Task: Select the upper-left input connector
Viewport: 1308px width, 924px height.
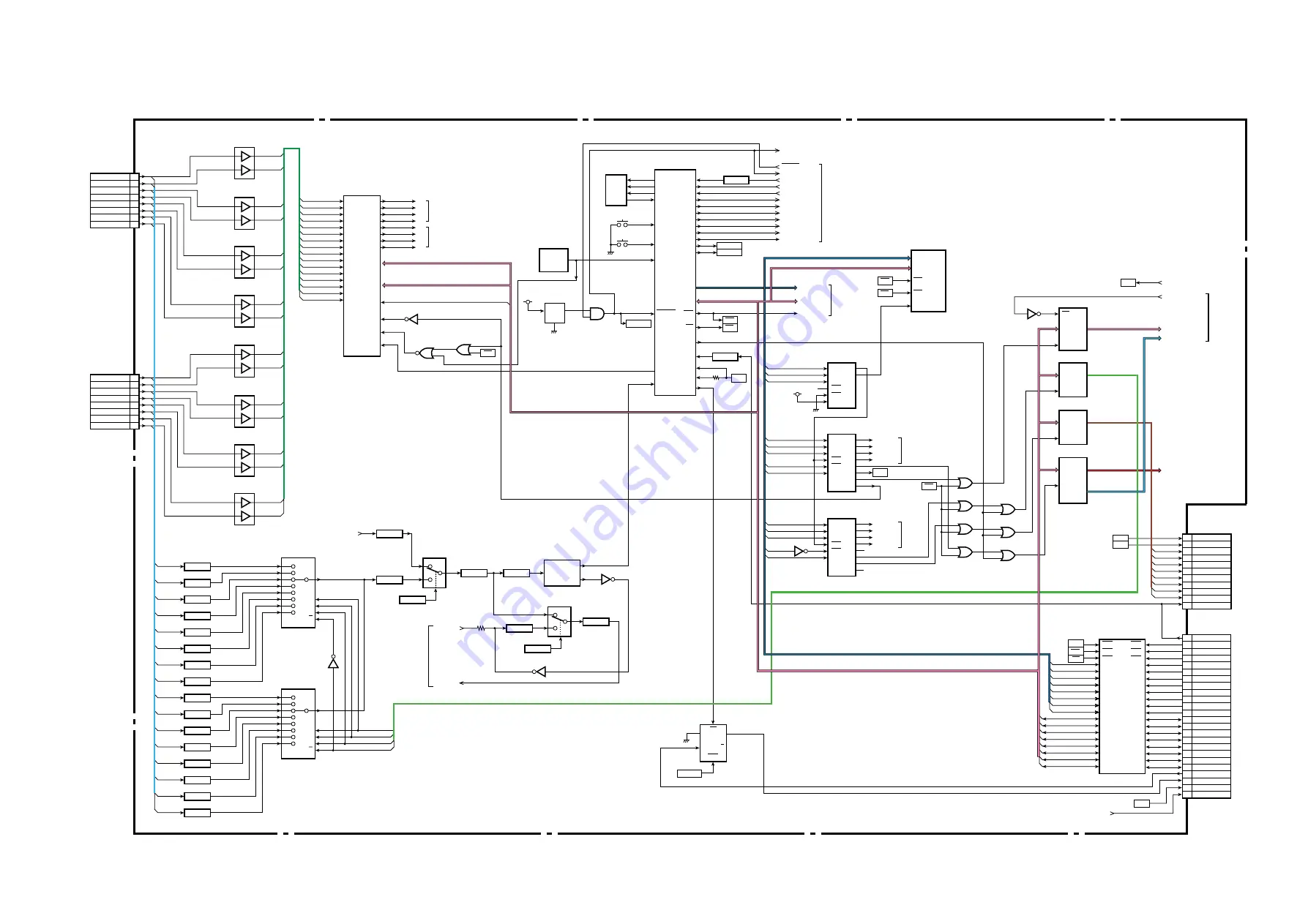Action: (115, 200)
